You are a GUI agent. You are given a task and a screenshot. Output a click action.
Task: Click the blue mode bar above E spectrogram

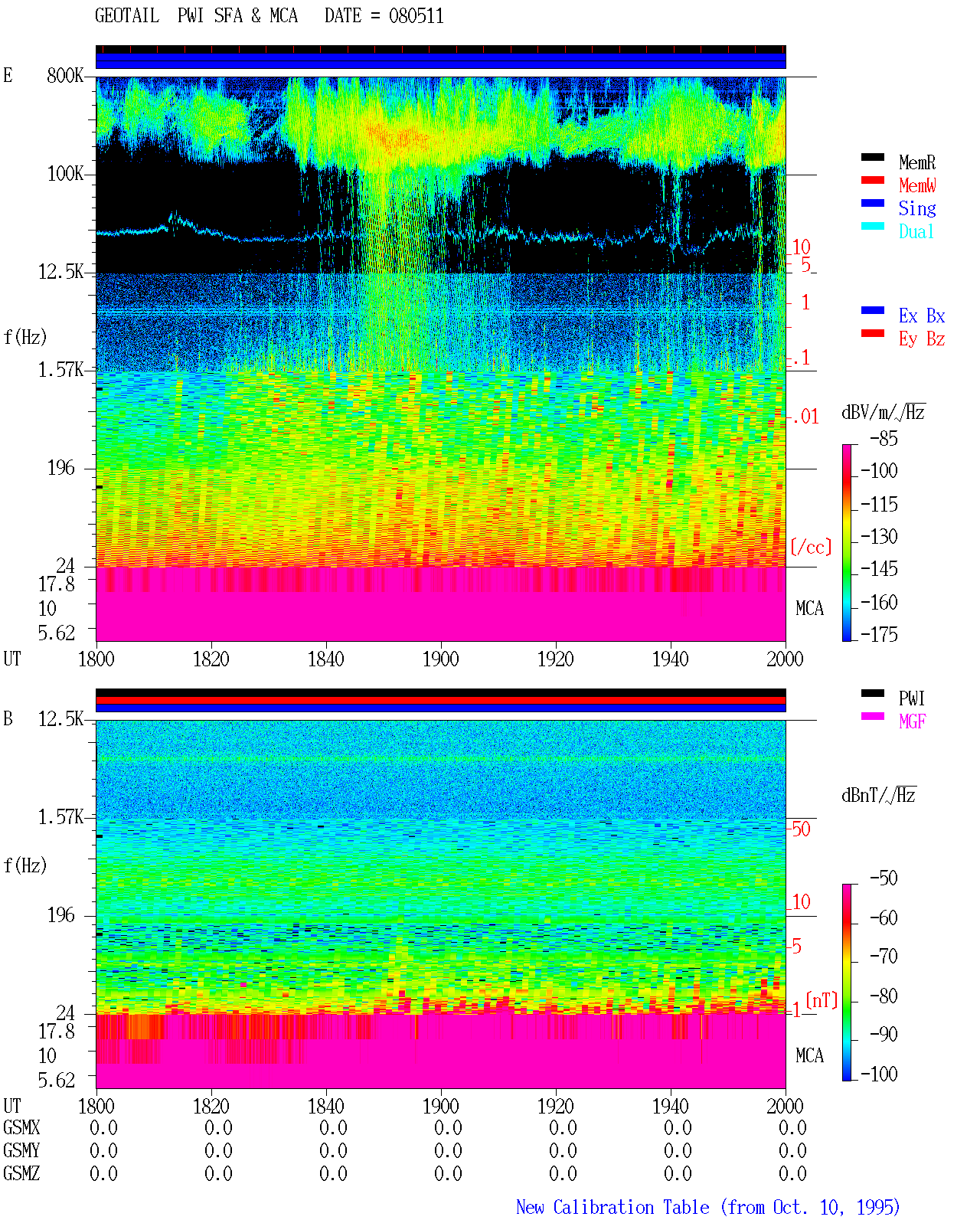tap(441, 61)
